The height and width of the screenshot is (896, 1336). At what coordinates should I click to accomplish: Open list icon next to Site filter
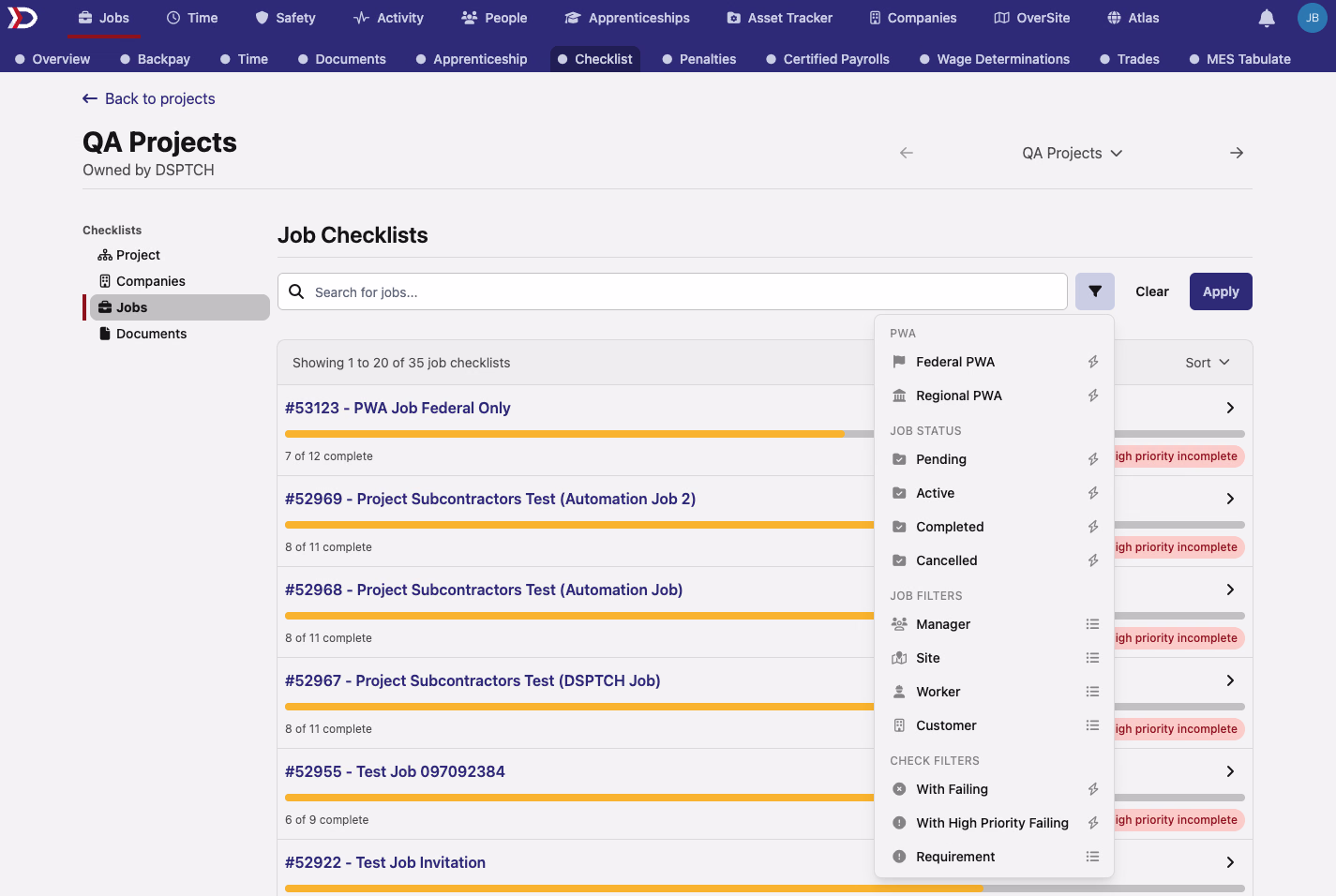point(1092,658)
